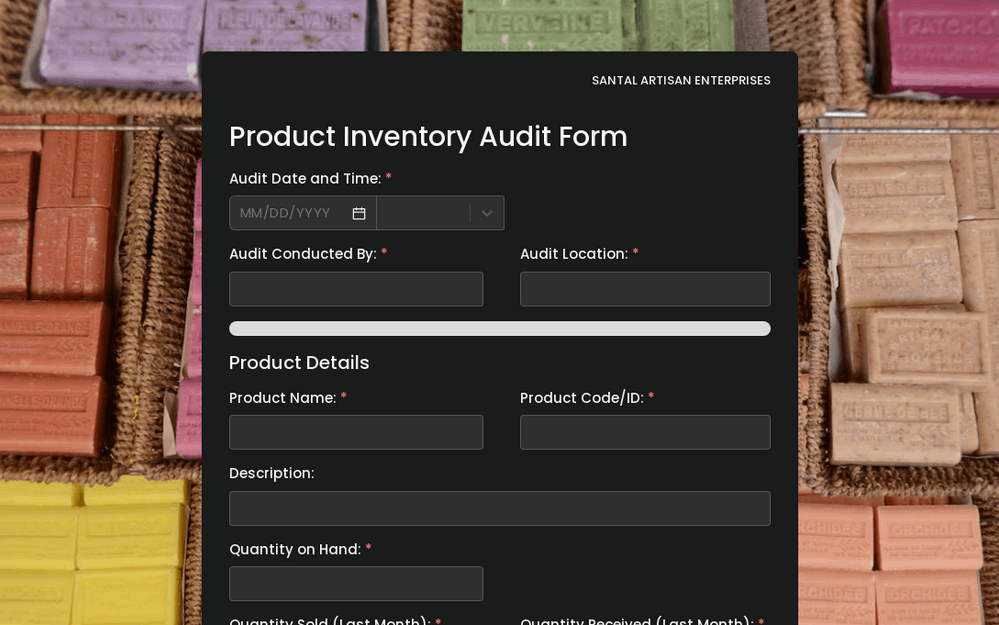The width and height of the screenshot is (999, 625).
Task: Click the Product Inventory Audit Form title
Action: [x=428, y=136]
